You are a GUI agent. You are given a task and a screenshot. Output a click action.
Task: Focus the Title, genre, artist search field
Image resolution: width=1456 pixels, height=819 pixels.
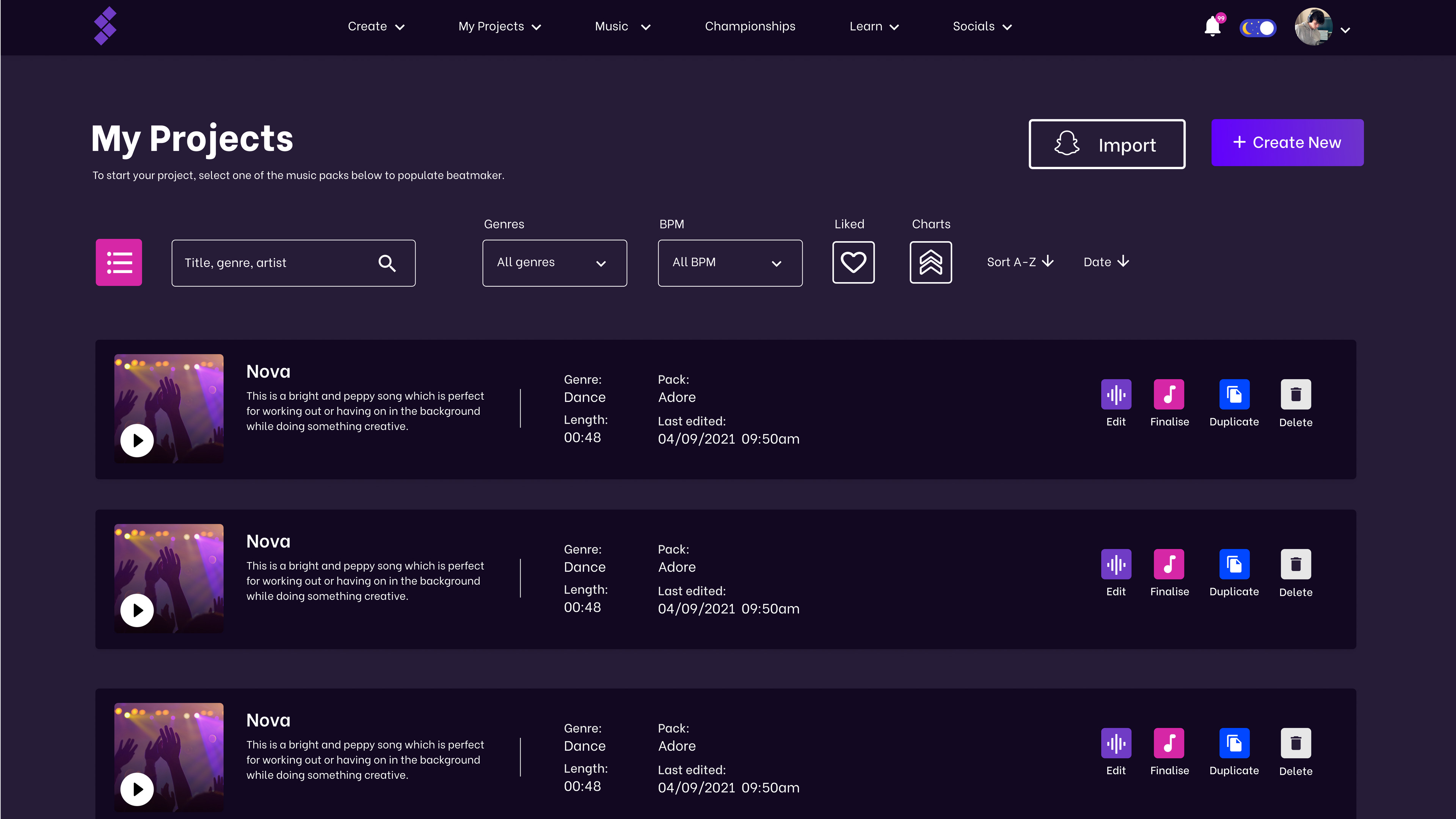(293, 263)
